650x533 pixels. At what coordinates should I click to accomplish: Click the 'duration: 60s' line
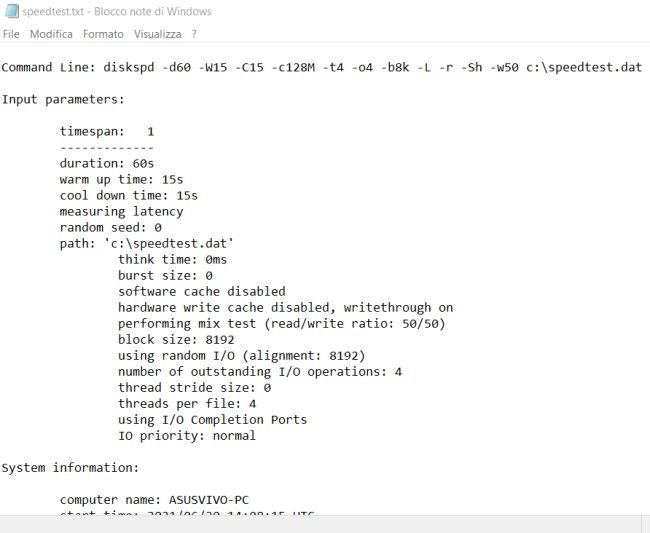[x=107, y=163]
